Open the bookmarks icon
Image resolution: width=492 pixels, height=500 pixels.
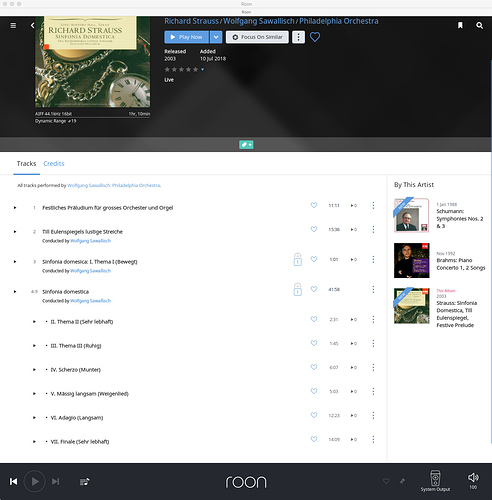tap(460, 25)
